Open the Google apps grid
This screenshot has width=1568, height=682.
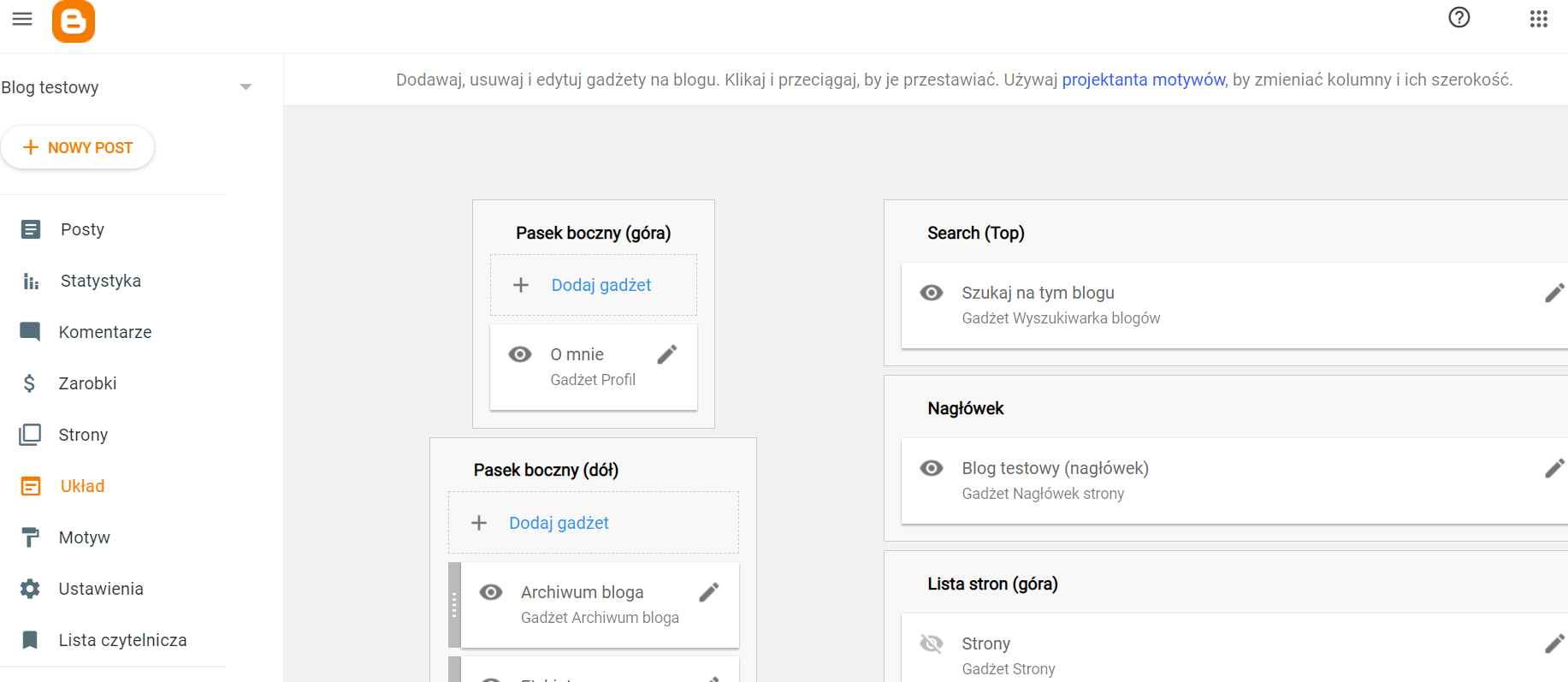coord(1539,19)
